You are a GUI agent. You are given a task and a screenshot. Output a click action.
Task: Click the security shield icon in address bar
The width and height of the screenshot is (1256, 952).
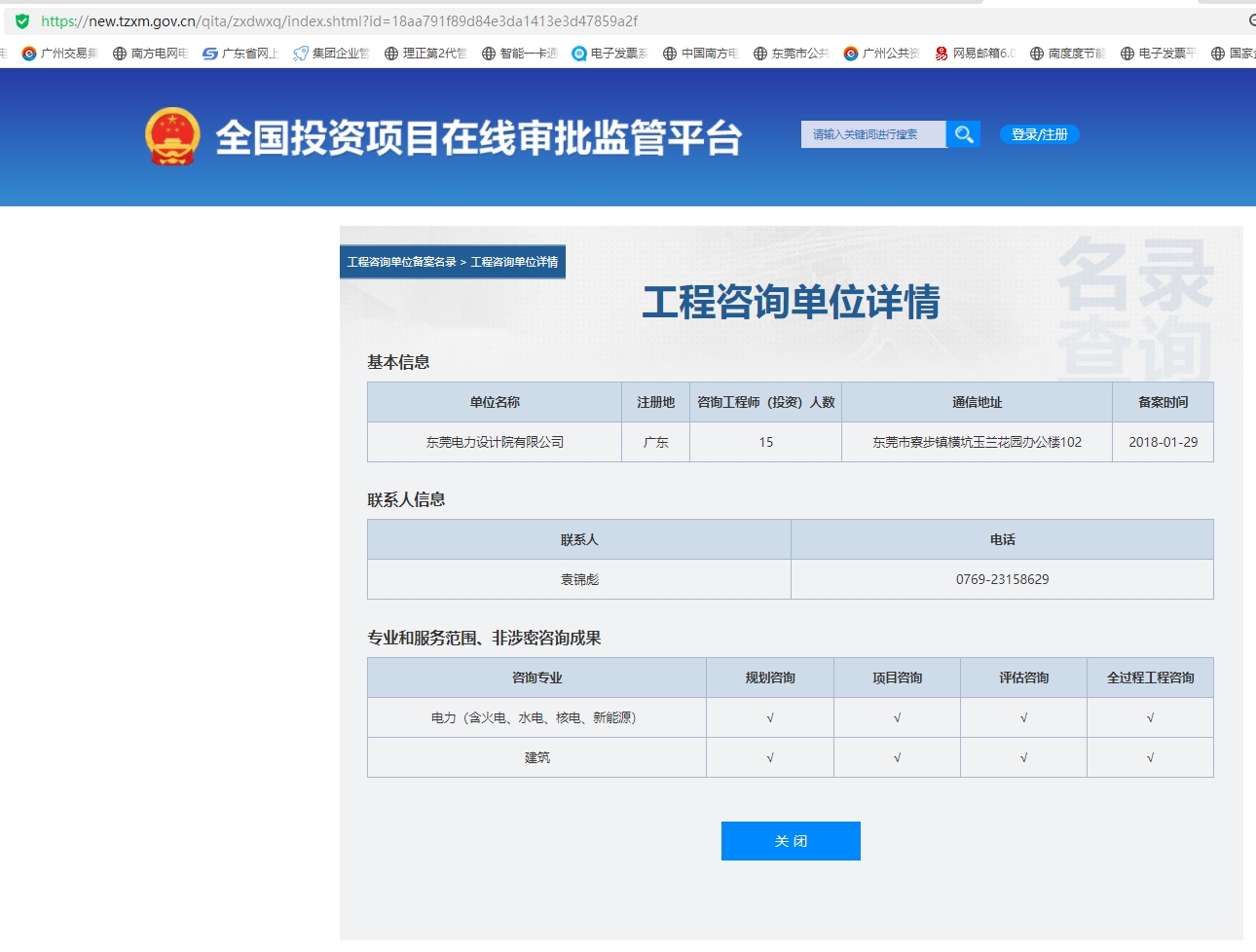[x=19, y=18]
